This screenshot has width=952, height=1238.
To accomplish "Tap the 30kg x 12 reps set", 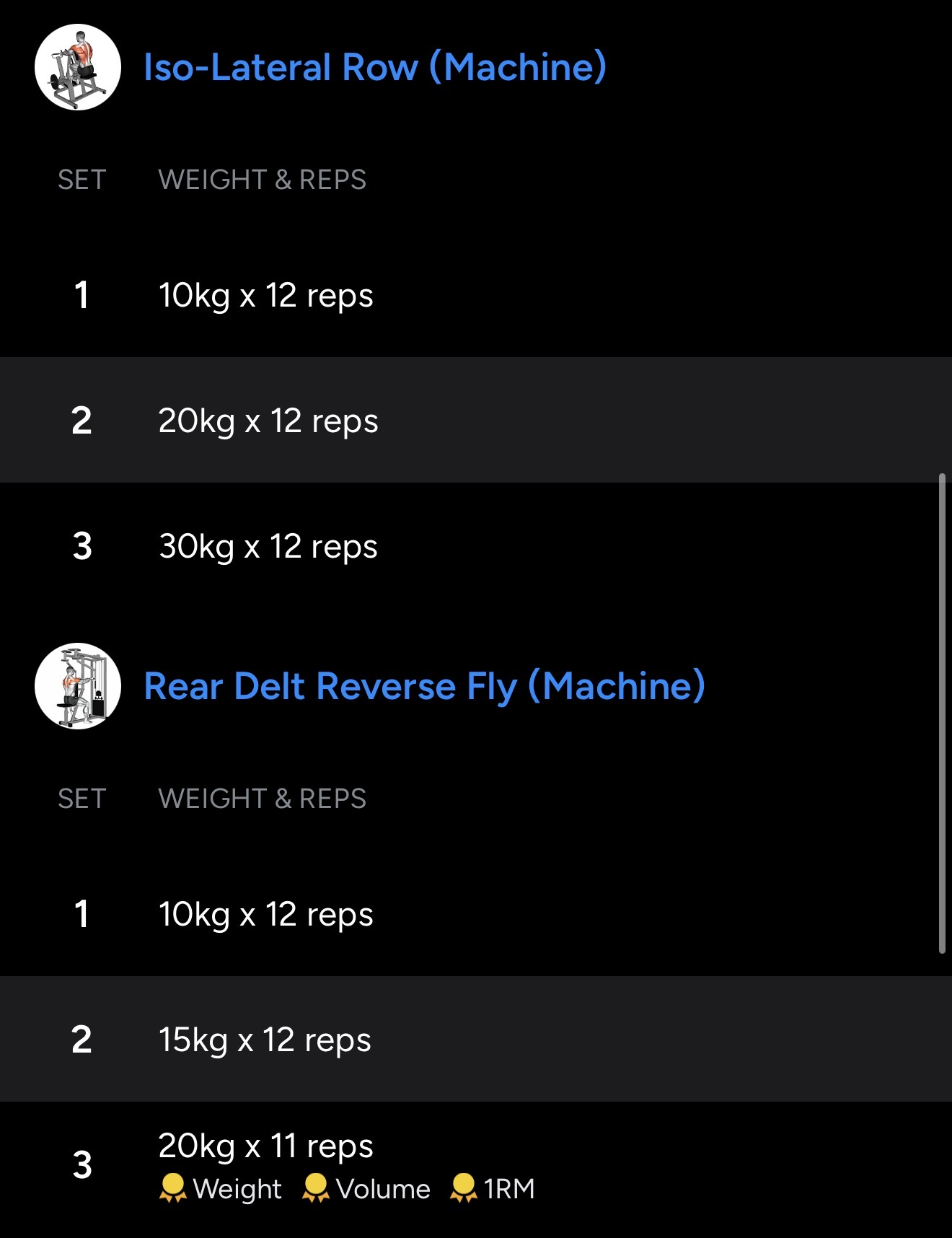I will [268, 546].
